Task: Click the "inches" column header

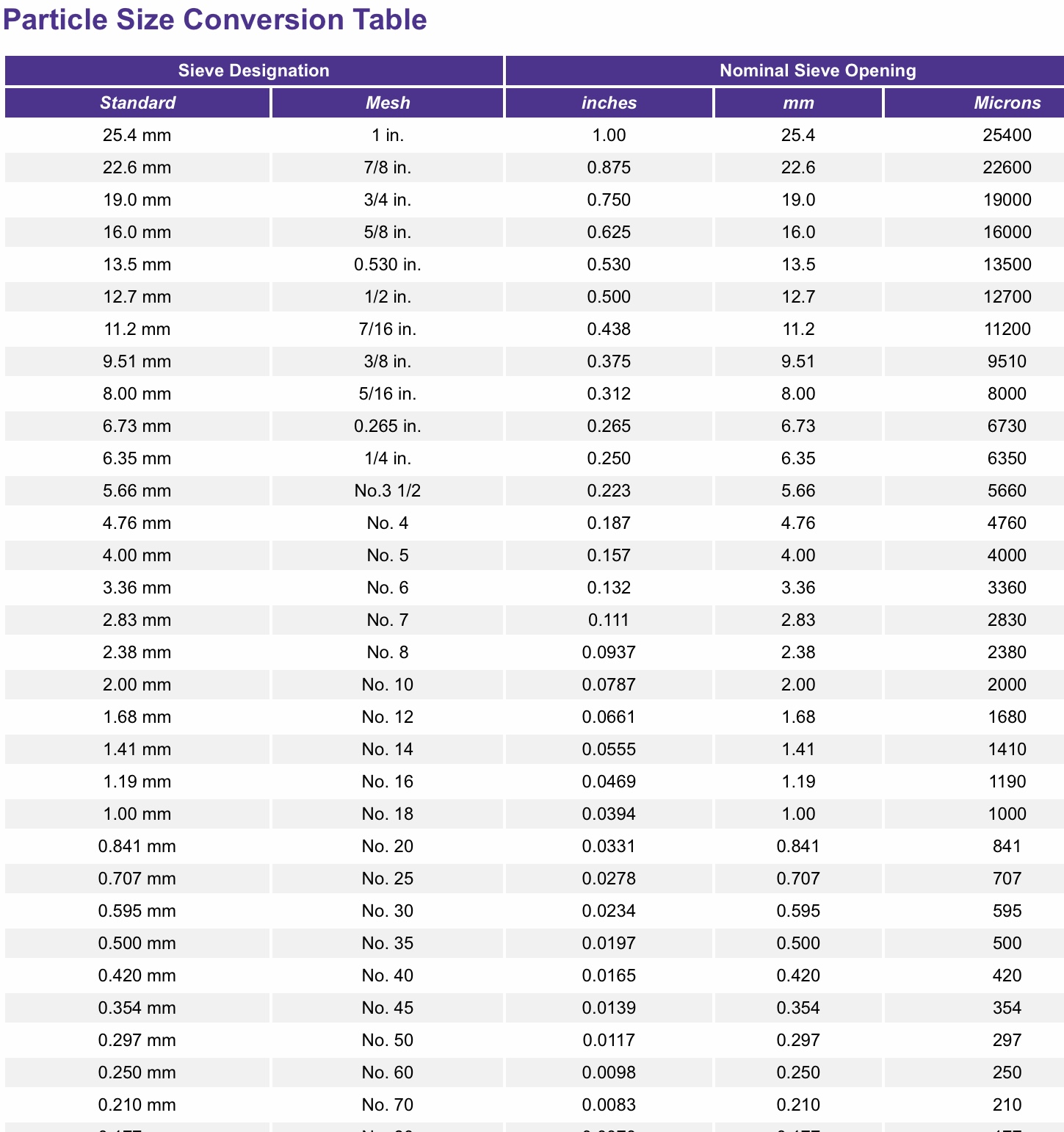Action: click(609, 103)
